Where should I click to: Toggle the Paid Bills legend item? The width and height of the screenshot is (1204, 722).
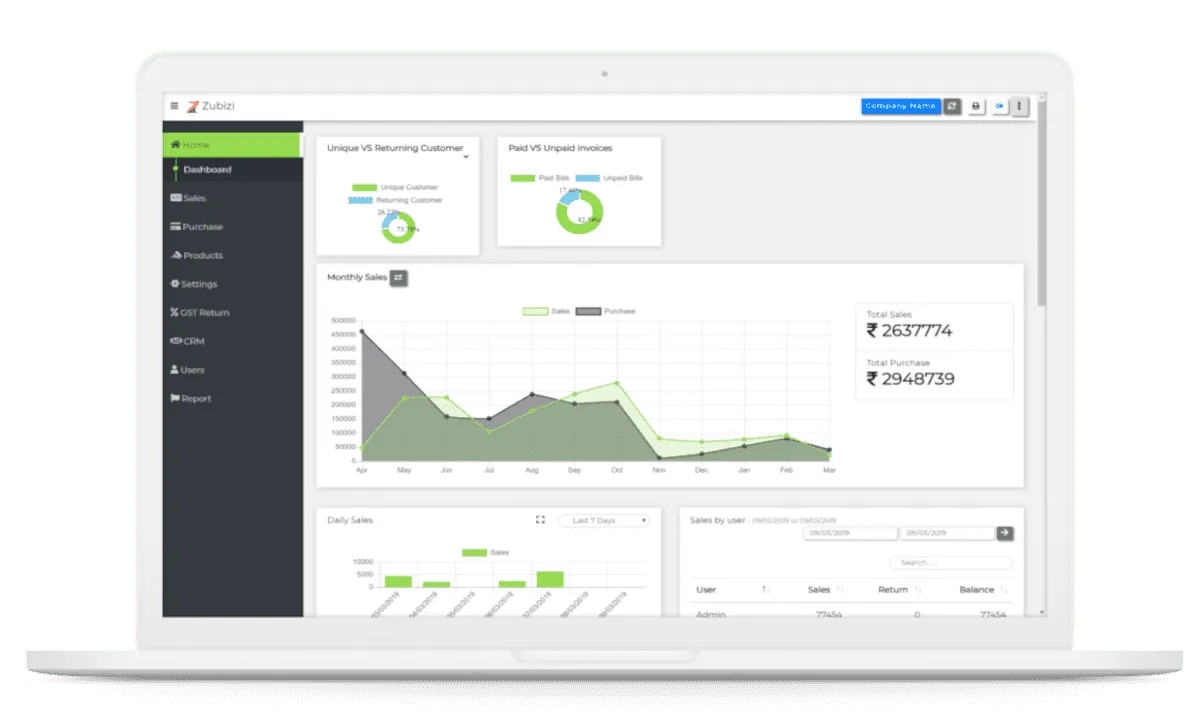[541, 178]
